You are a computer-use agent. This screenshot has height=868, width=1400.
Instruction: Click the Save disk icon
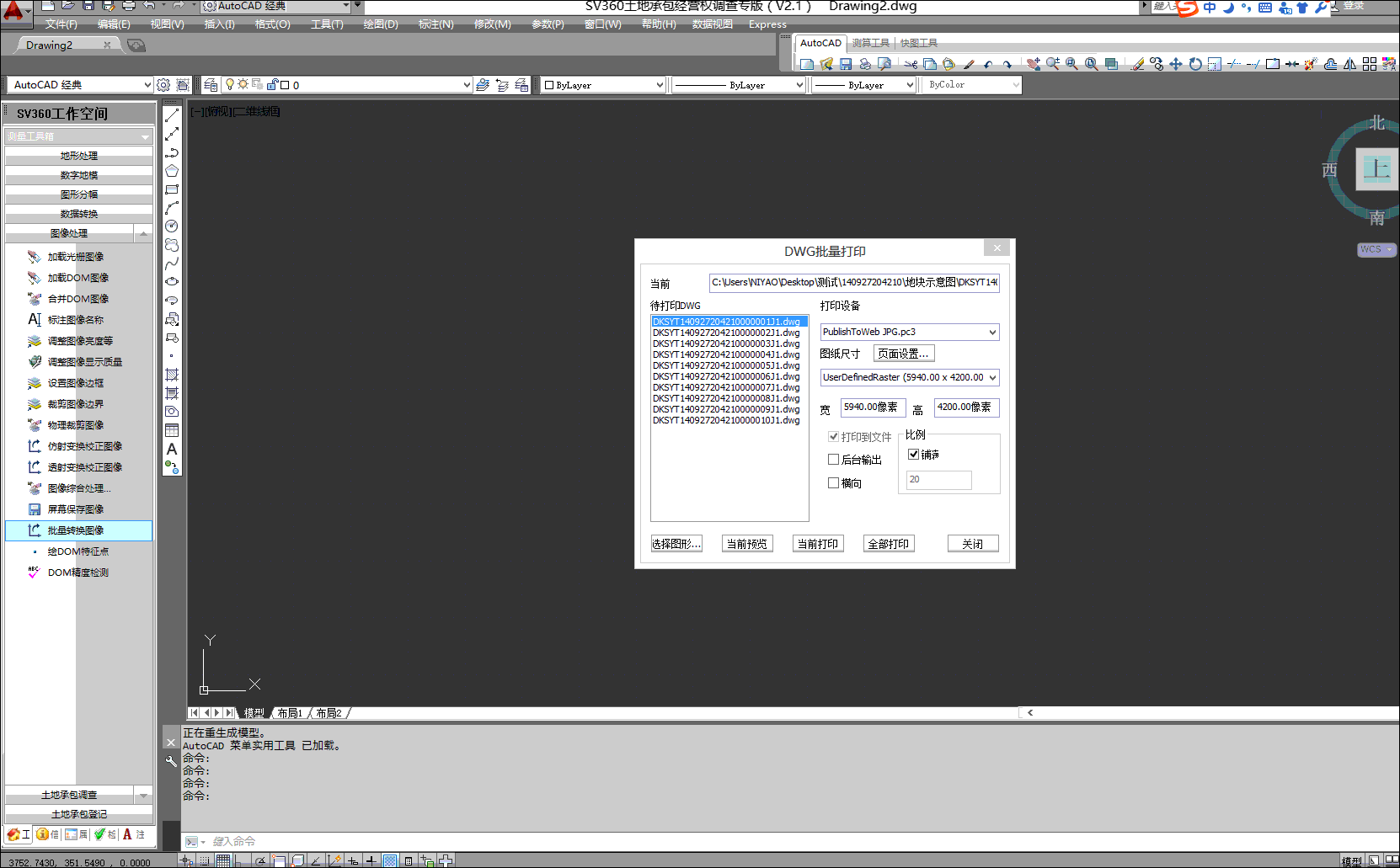[846, 64]
